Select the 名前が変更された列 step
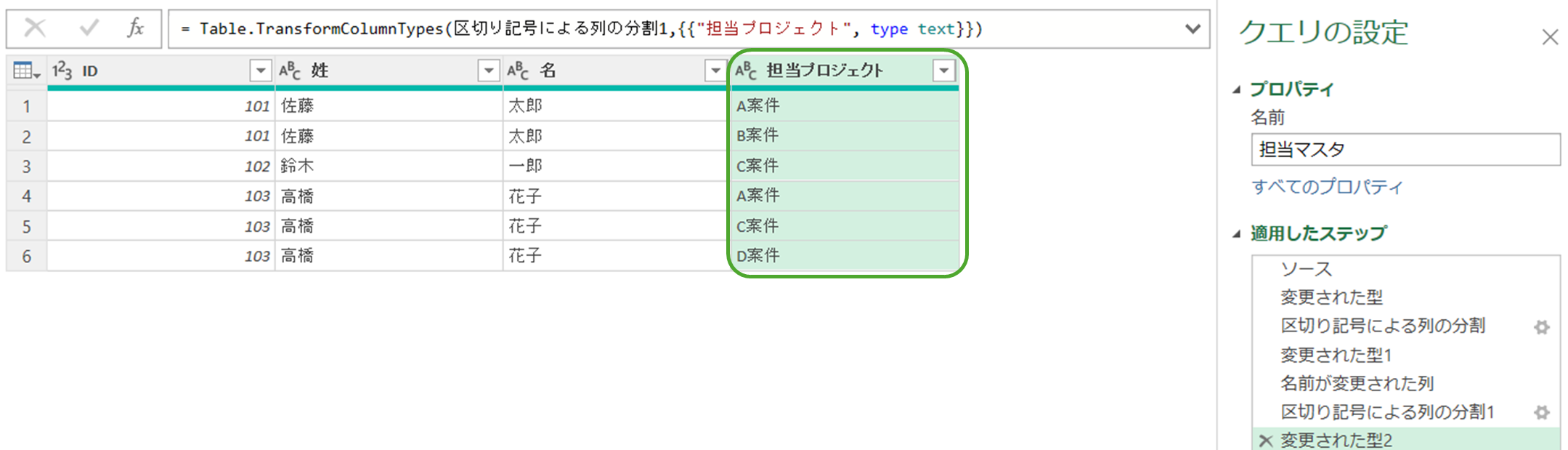This screenshot has width=1568, height=450. pos(1356,384)
